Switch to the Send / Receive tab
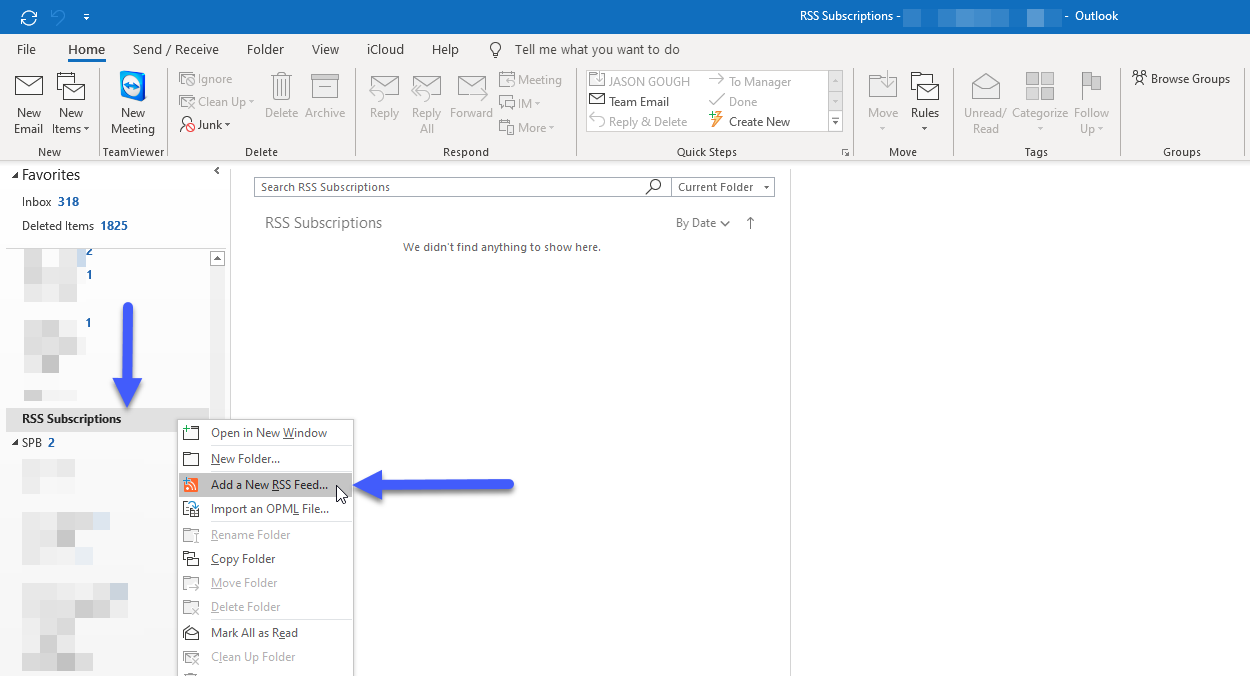The image size is (1250, 676). click(176, 49)
